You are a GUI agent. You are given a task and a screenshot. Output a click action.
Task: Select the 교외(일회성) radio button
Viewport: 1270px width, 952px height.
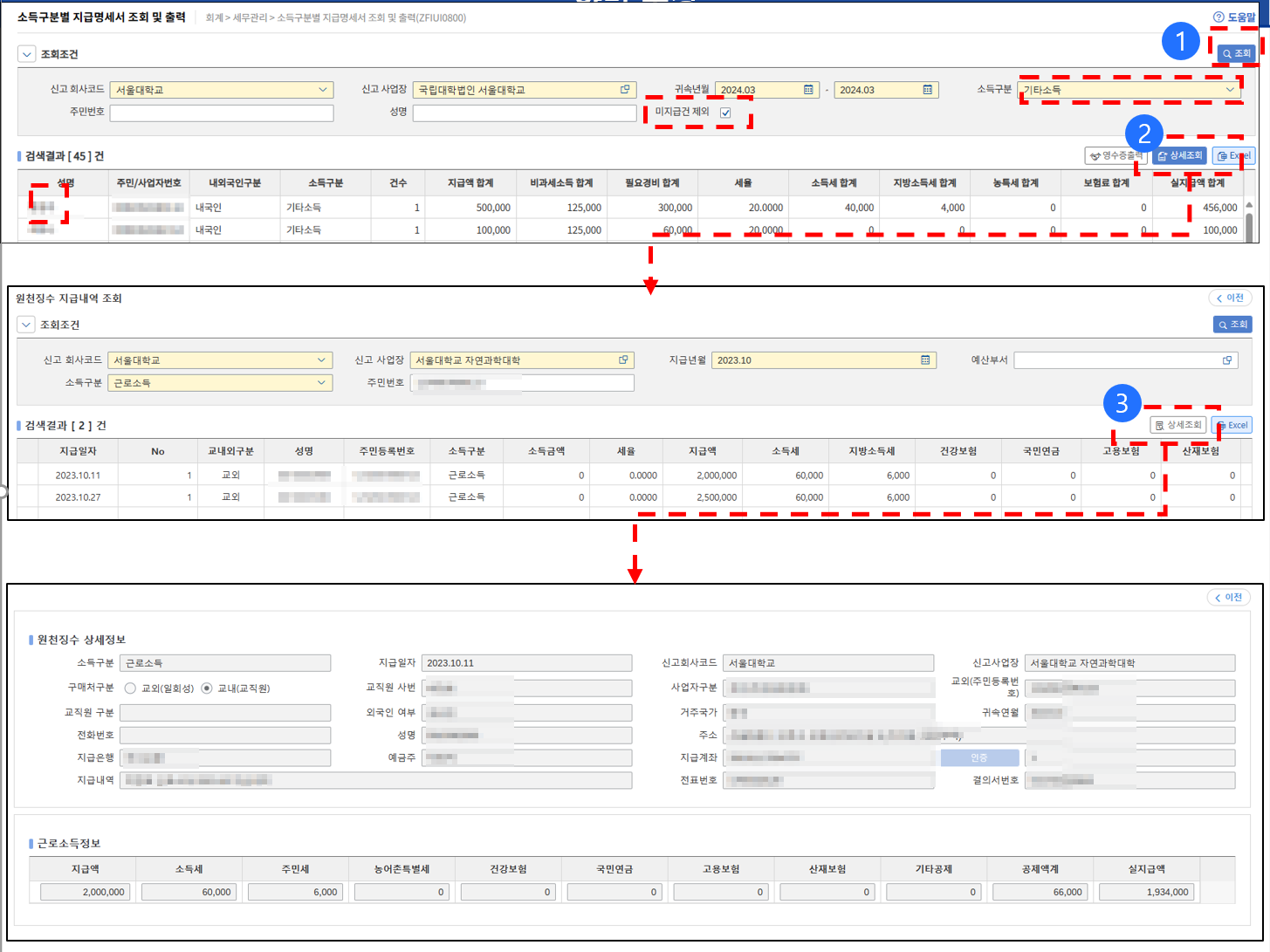(131, 688)
